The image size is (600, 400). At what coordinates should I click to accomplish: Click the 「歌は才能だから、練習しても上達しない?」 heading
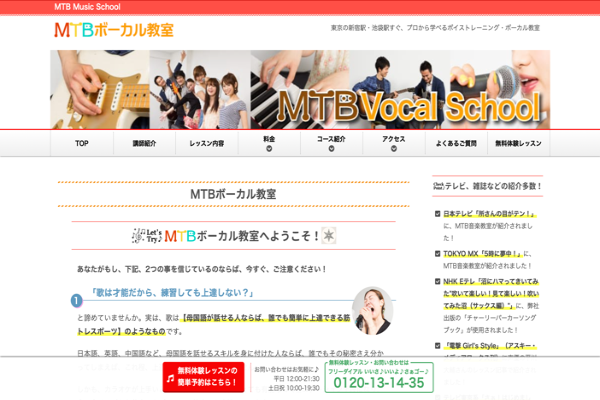click(x=172, y=293)
